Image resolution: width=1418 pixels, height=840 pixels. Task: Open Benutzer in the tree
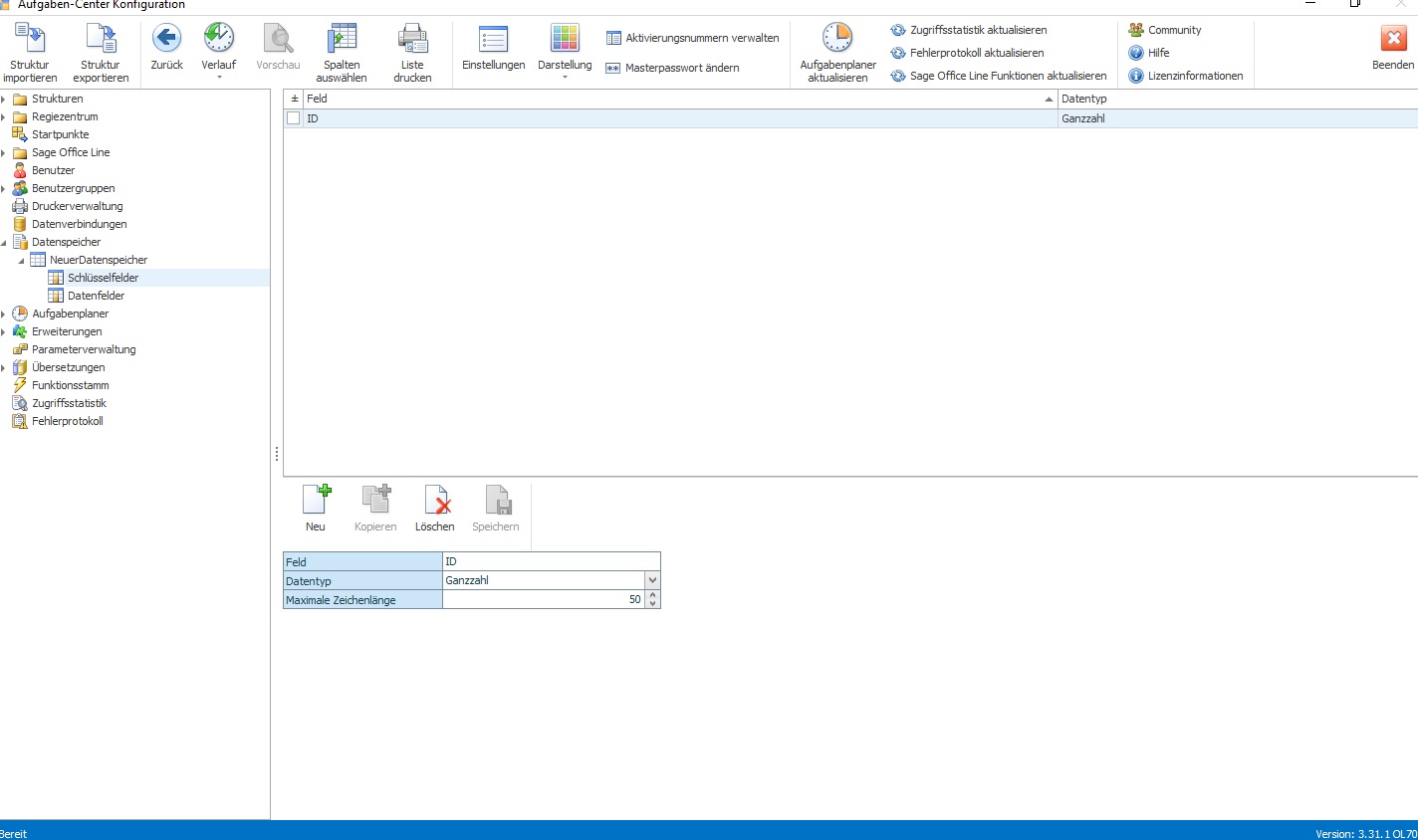(53, 170)
